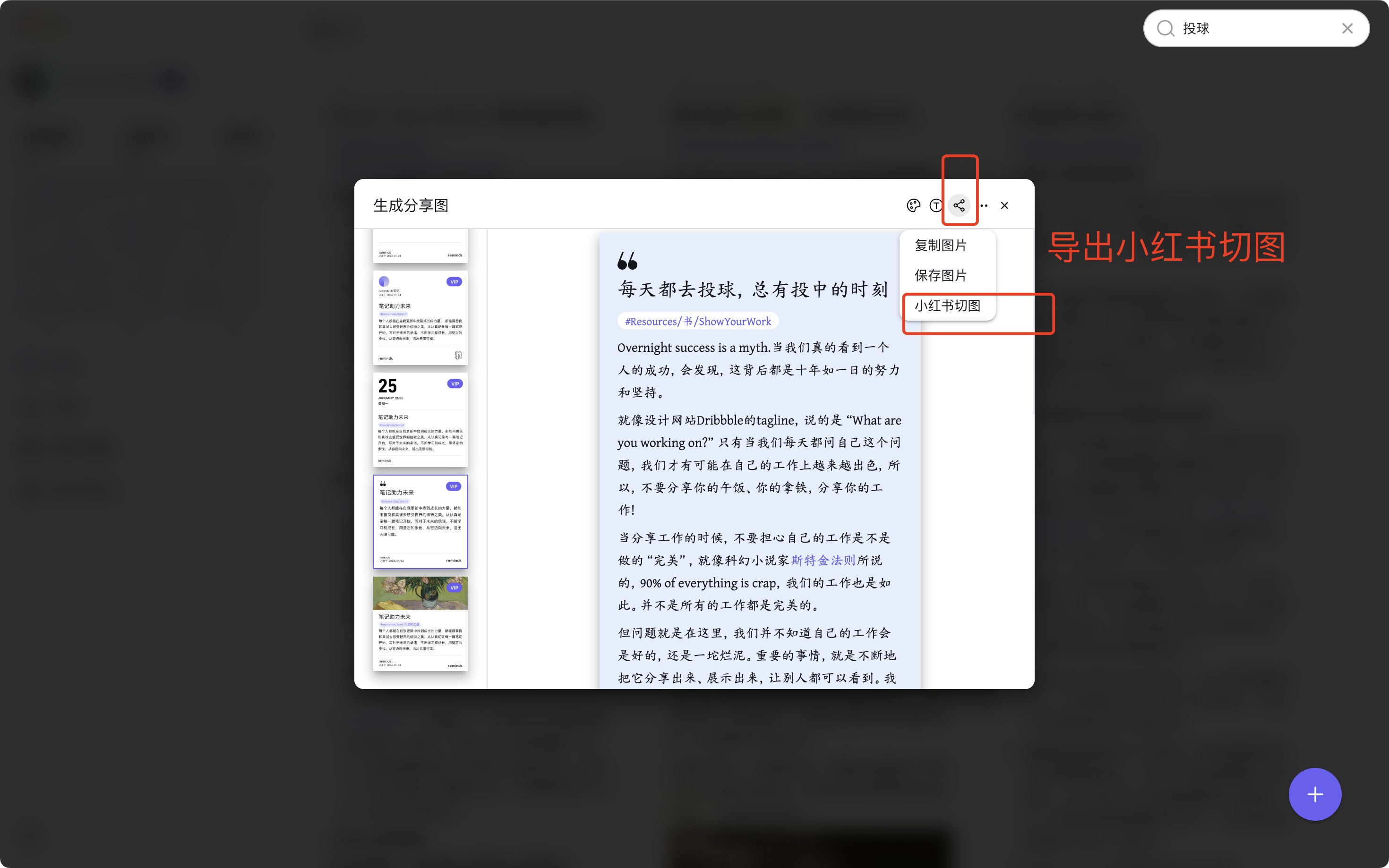Choose 复制图片 from share menu

tap(941, 245)
